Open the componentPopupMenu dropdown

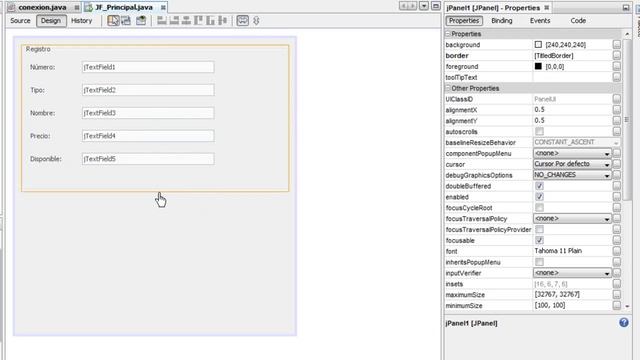tap(572, 153)
